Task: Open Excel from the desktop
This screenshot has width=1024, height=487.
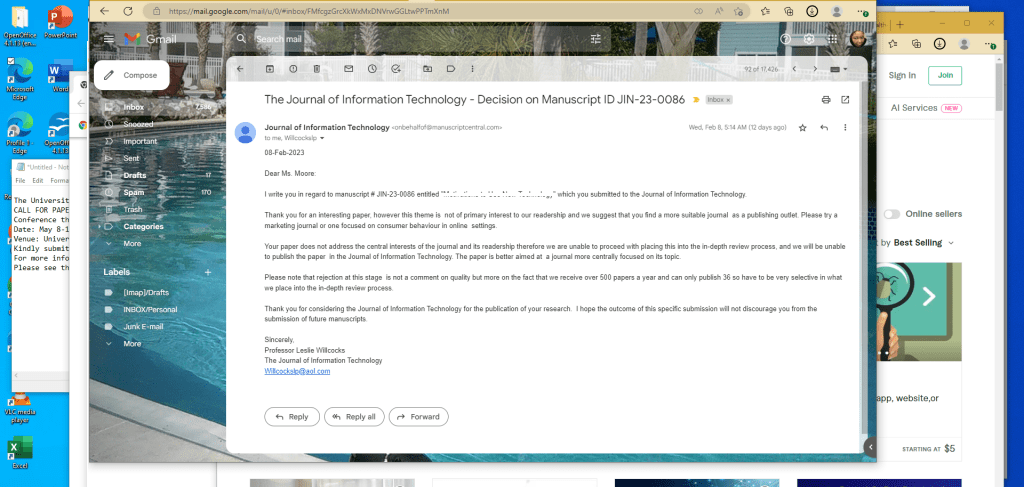Action: tap(20, 452)
